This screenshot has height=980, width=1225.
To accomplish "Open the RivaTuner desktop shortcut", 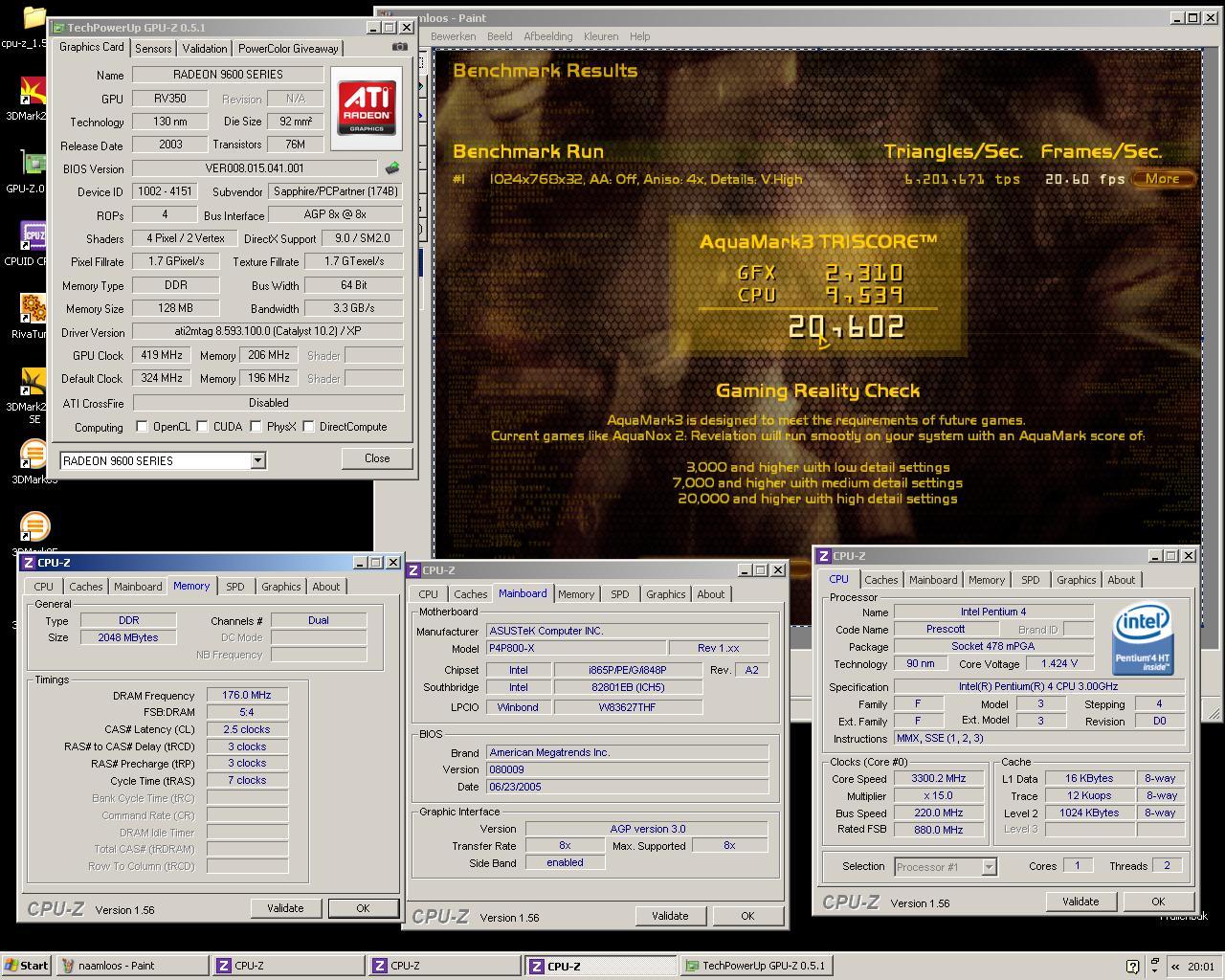I will 33,307.
